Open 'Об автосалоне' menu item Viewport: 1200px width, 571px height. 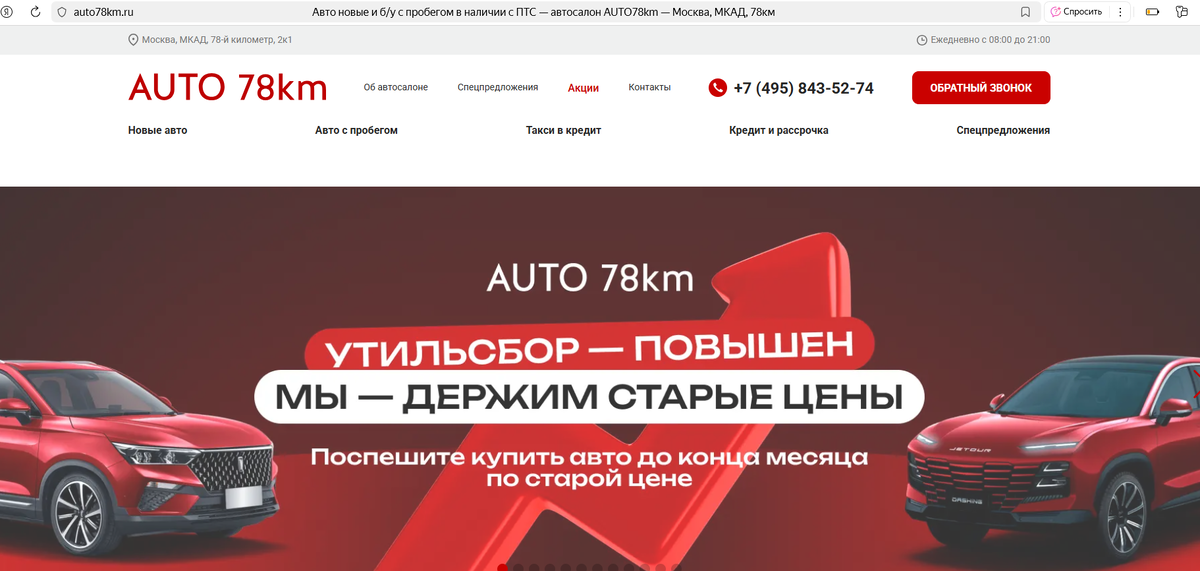[x=396, y=88]
